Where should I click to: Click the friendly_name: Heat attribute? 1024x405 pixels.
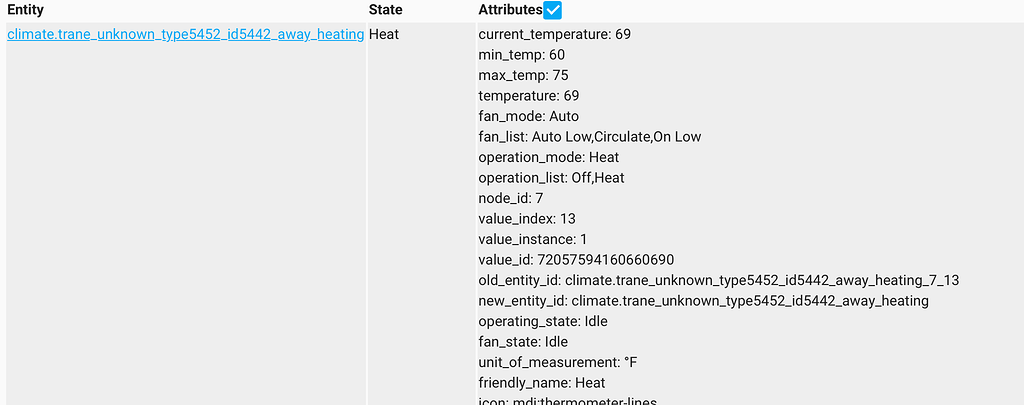(x=541, y=383)
